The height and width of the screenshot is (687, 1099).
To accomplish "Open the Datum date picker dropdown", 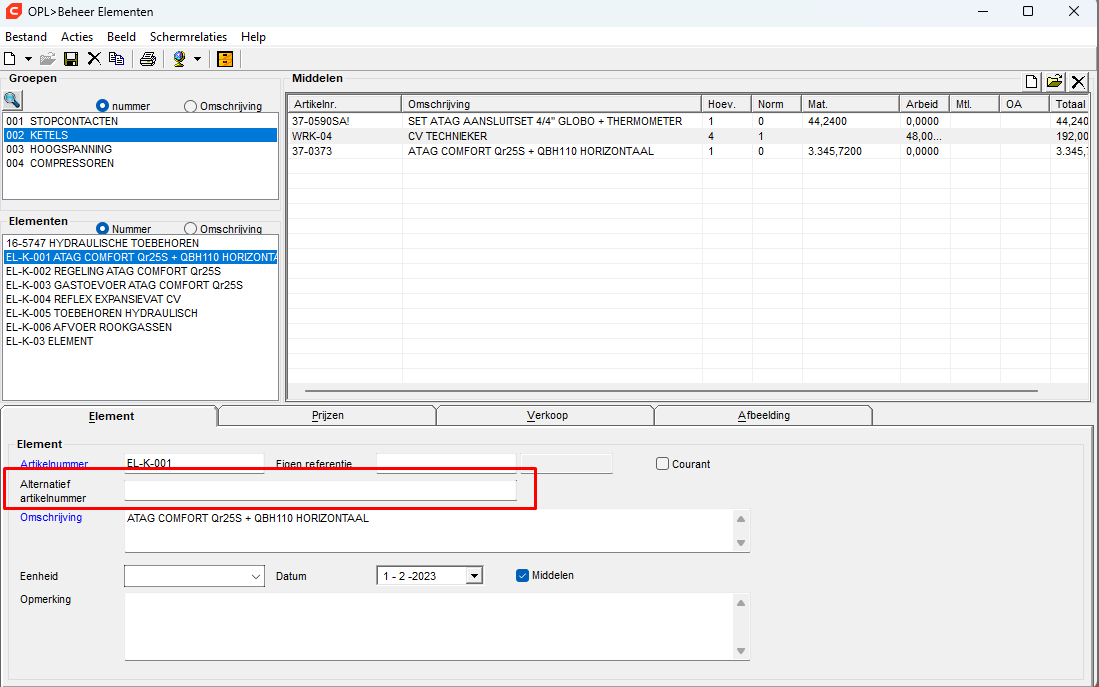I will click(x=475, y=576).
